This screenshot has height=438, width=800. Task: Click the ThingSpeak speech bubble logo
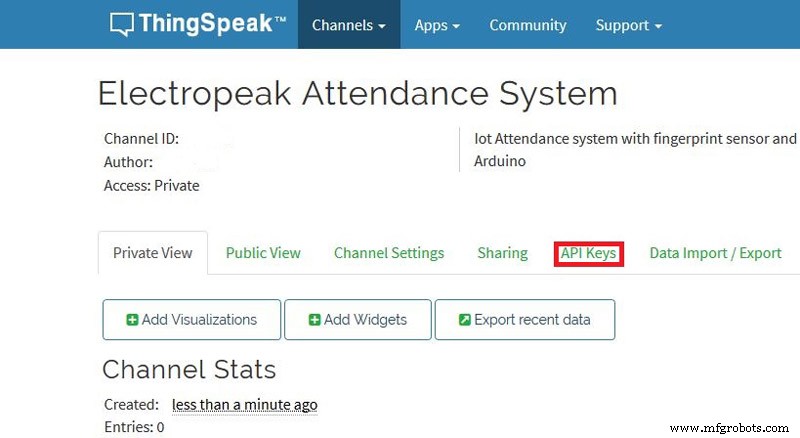coord(122,24)
